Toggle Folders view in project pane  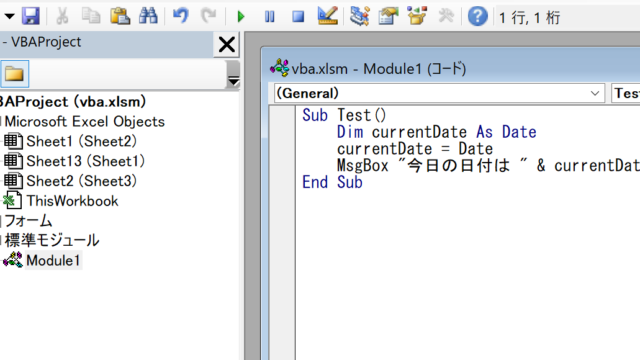(x=15, y=74)
